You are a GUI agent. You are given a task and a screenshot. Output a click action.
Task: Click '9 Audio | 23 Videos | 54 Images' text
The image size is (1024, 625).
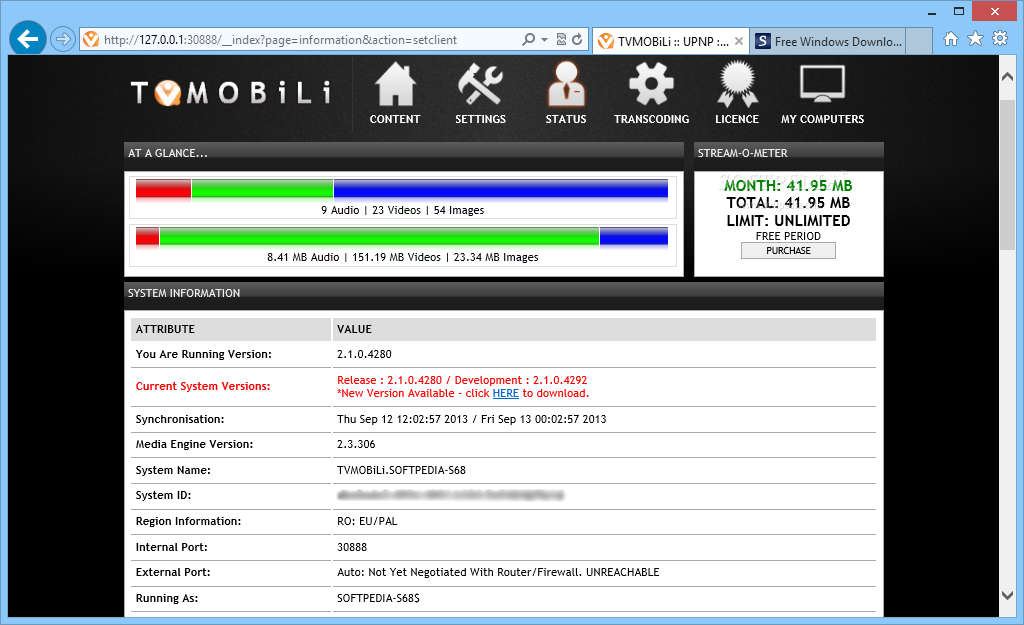(x=402, y=210)
